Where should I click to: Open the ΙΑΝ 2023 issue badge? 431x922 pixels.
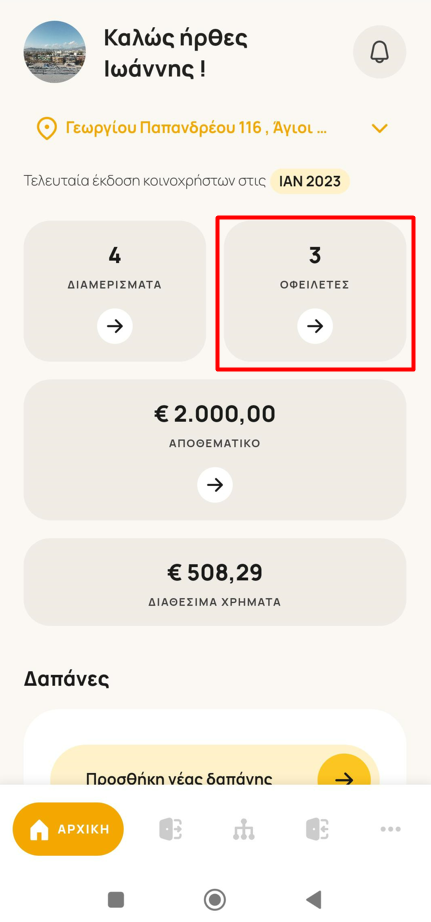point(310,181)
